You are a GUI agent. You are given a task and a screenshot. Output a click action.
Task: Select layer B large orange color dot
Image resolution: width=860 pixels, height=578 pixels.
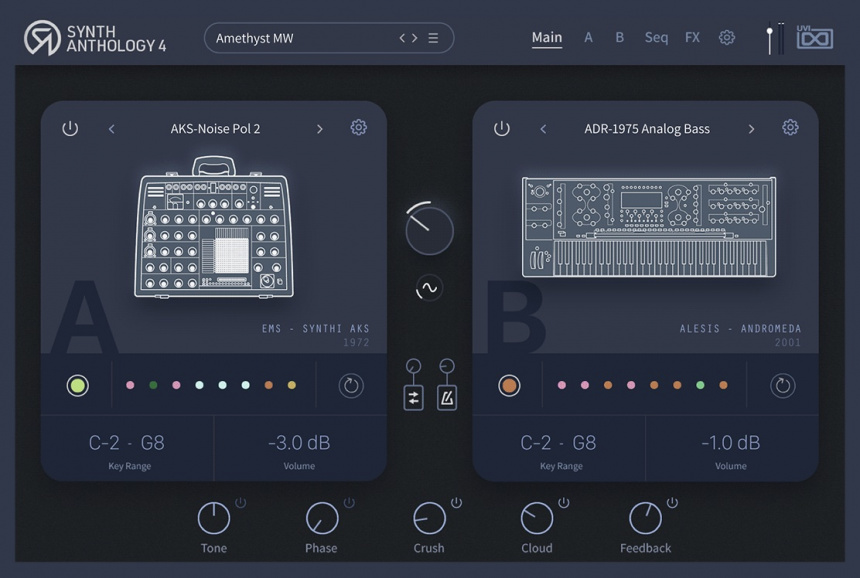tap(509, 386)
